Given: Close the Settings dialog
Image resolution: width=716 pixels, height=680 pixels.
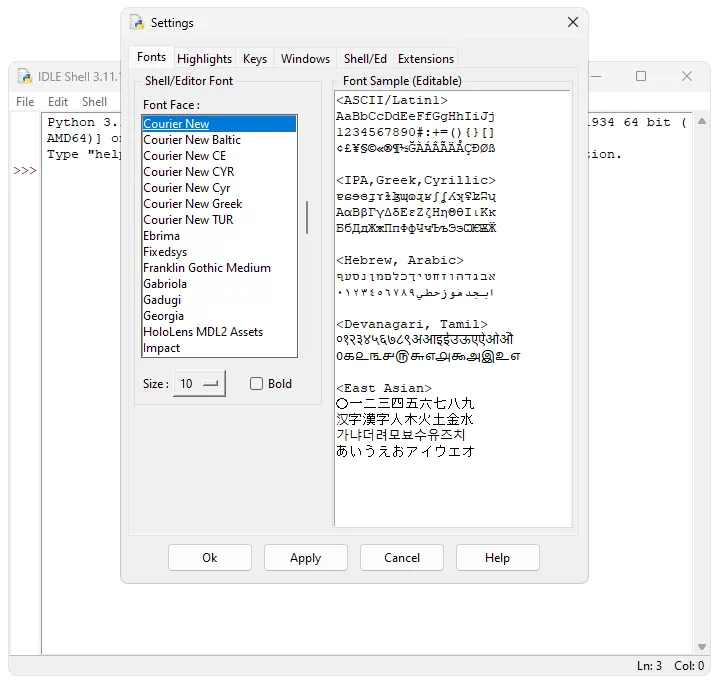Looking at the screenshot, I should (x=573, y=22).
